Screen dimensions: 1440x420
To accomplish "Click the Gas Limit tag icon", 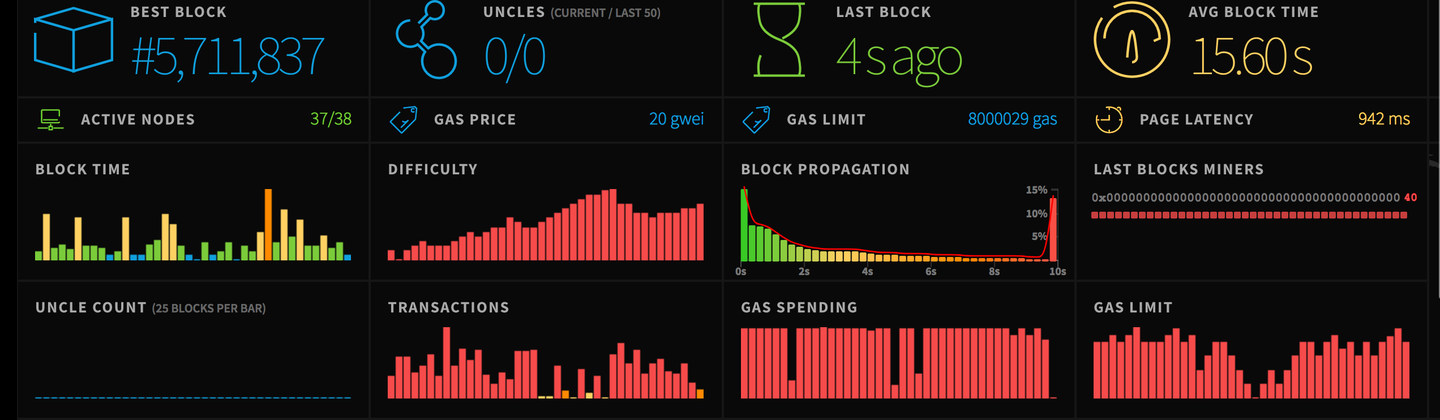I will click(755, 121).
